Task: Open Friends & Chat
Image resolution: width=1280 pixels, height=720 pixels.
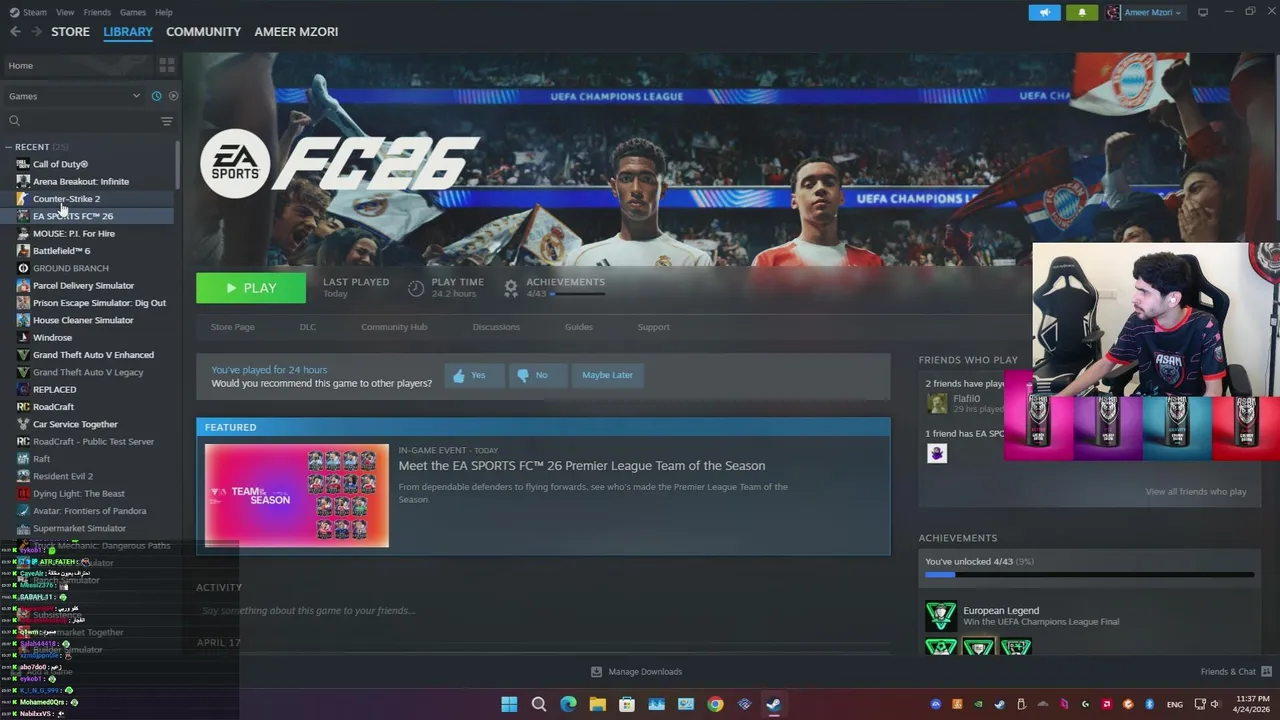Action: click(x=1236, y=672)
